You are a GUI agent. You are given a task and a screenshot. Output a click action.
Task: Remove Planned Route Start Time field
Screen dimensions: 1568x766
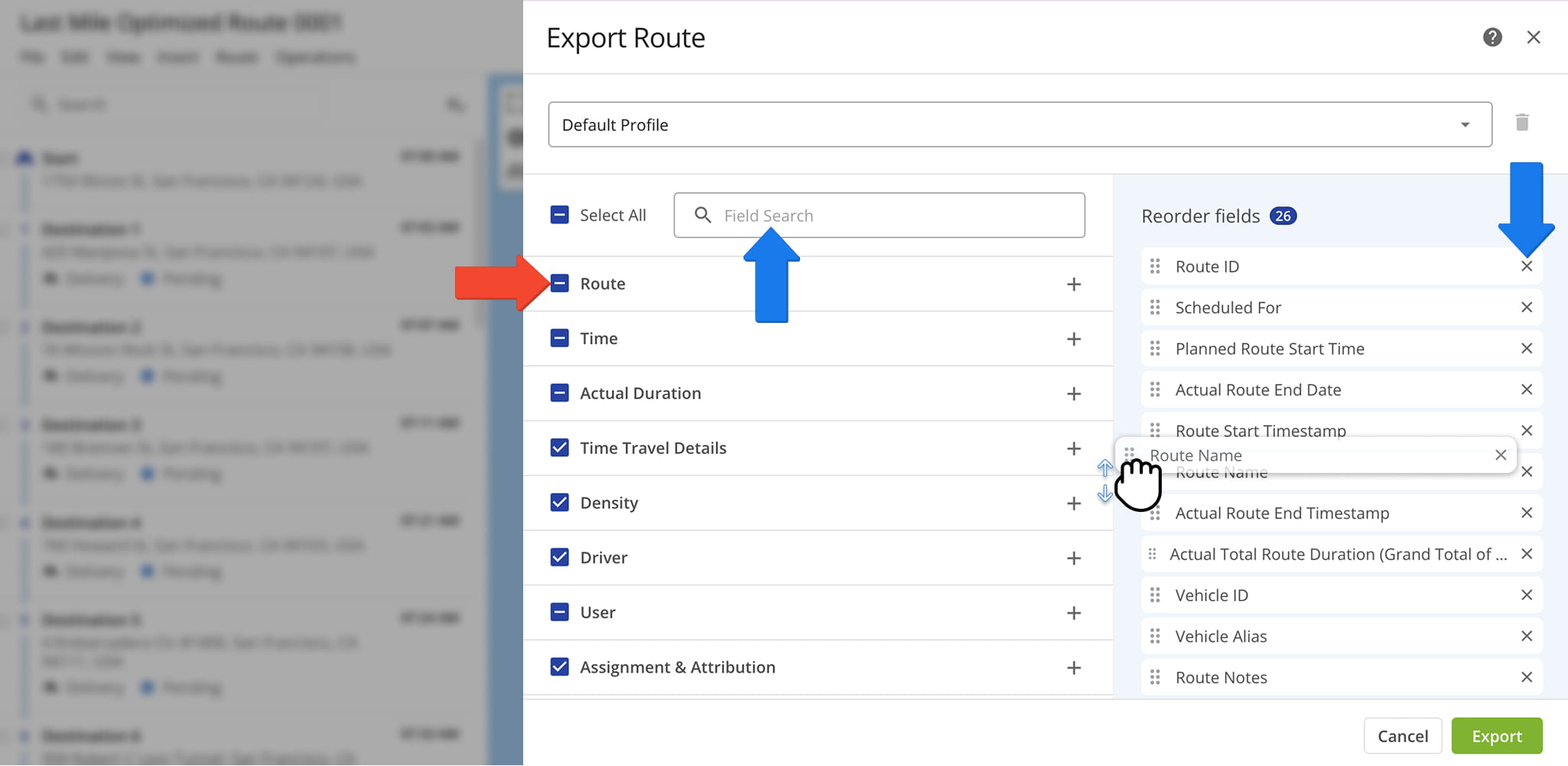[x=1526, y=349]
